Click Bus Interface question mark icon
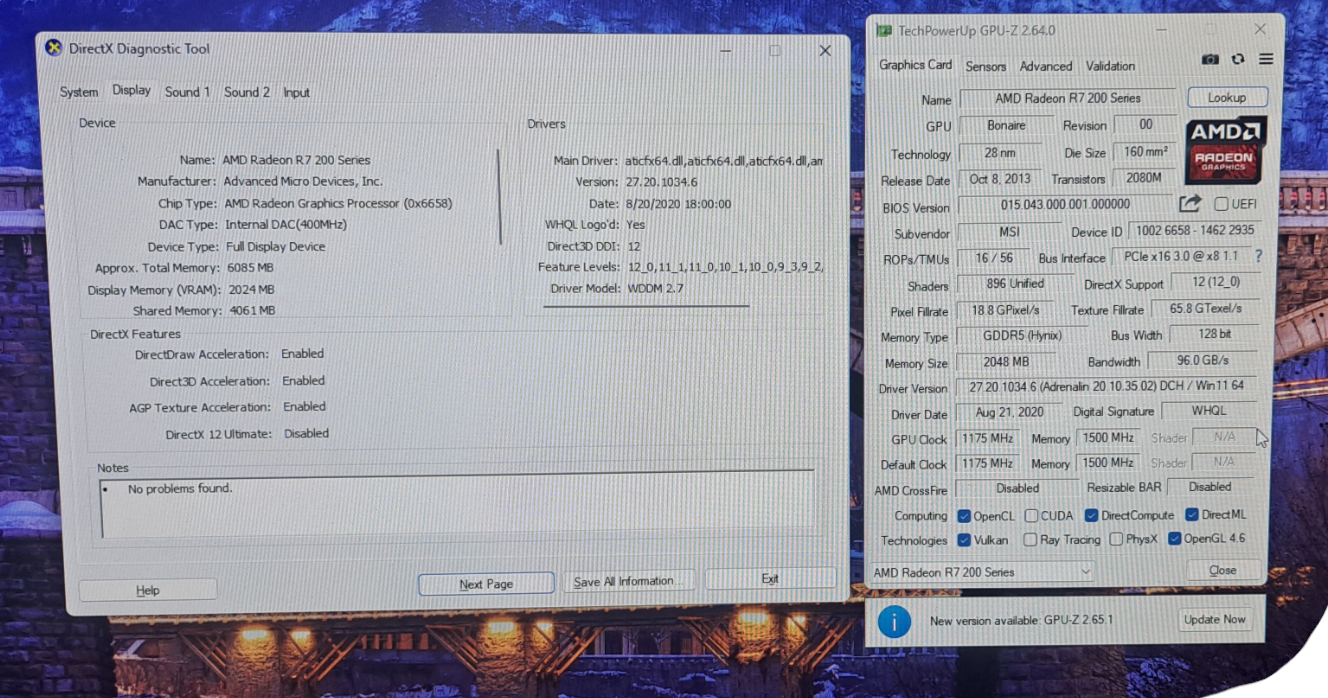Image resolution: width=1328 pixels, height=698 pixels. pos(1258,257)
